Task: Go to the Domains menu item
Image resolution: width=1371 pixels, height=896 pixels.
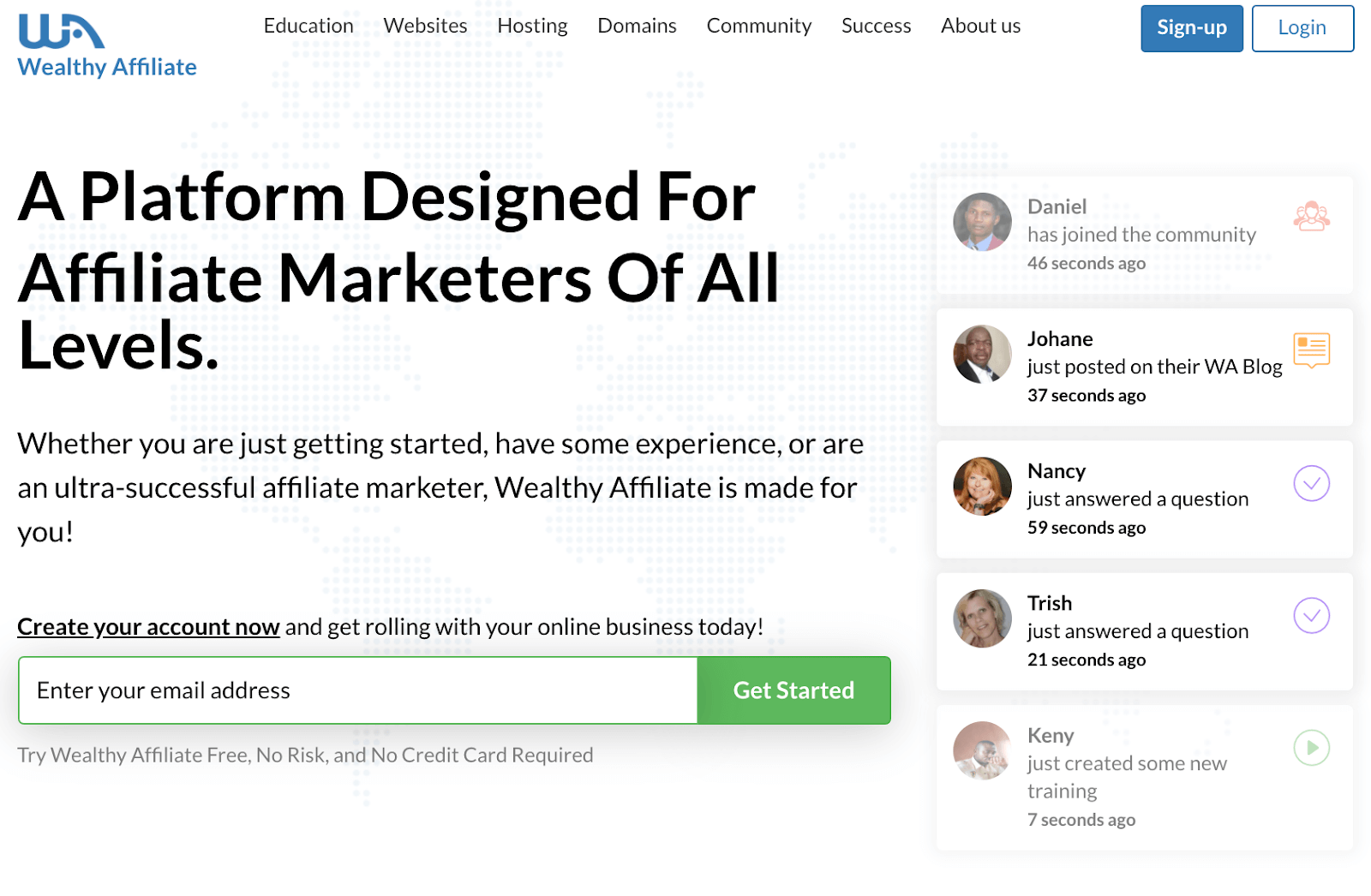Action: point(637,26)
